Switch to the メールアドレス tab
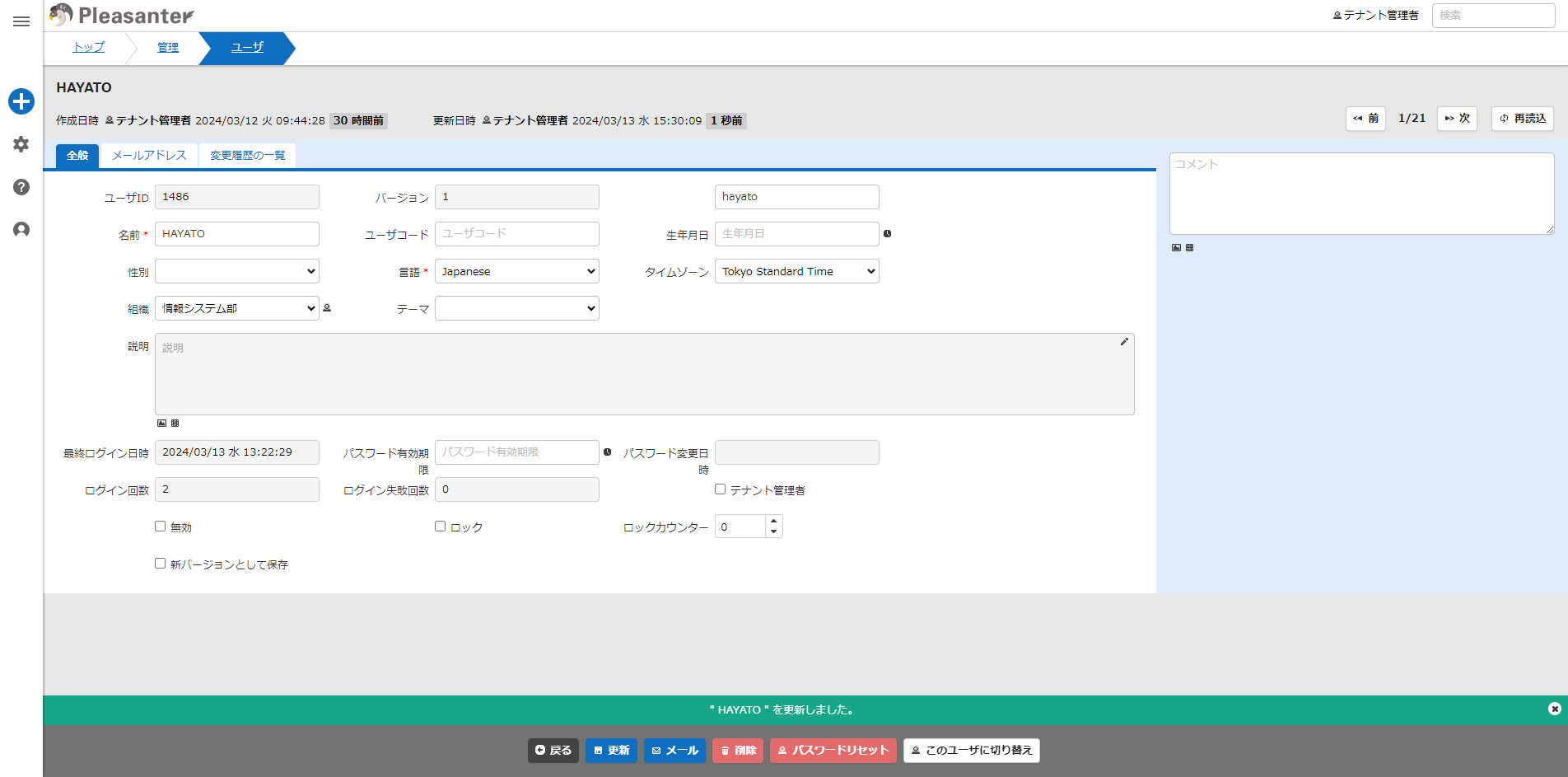Image resolution: width=1568 pixels, height=777 pixels. tap(149, 156)
